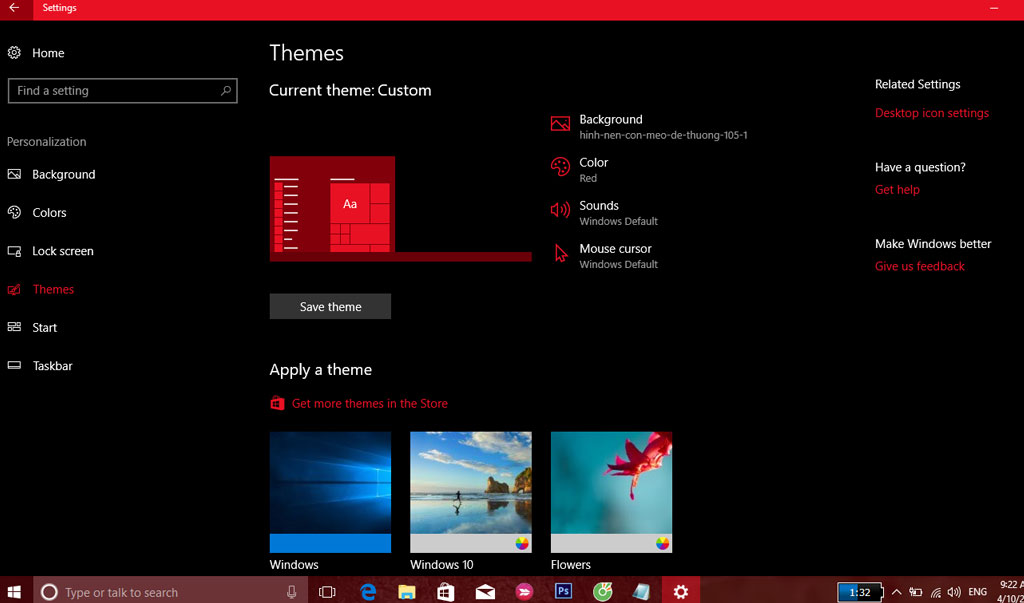Click the Home gear icon in sidebar
Viewport: 1024px width, 603px height.
tap(15, 53)
